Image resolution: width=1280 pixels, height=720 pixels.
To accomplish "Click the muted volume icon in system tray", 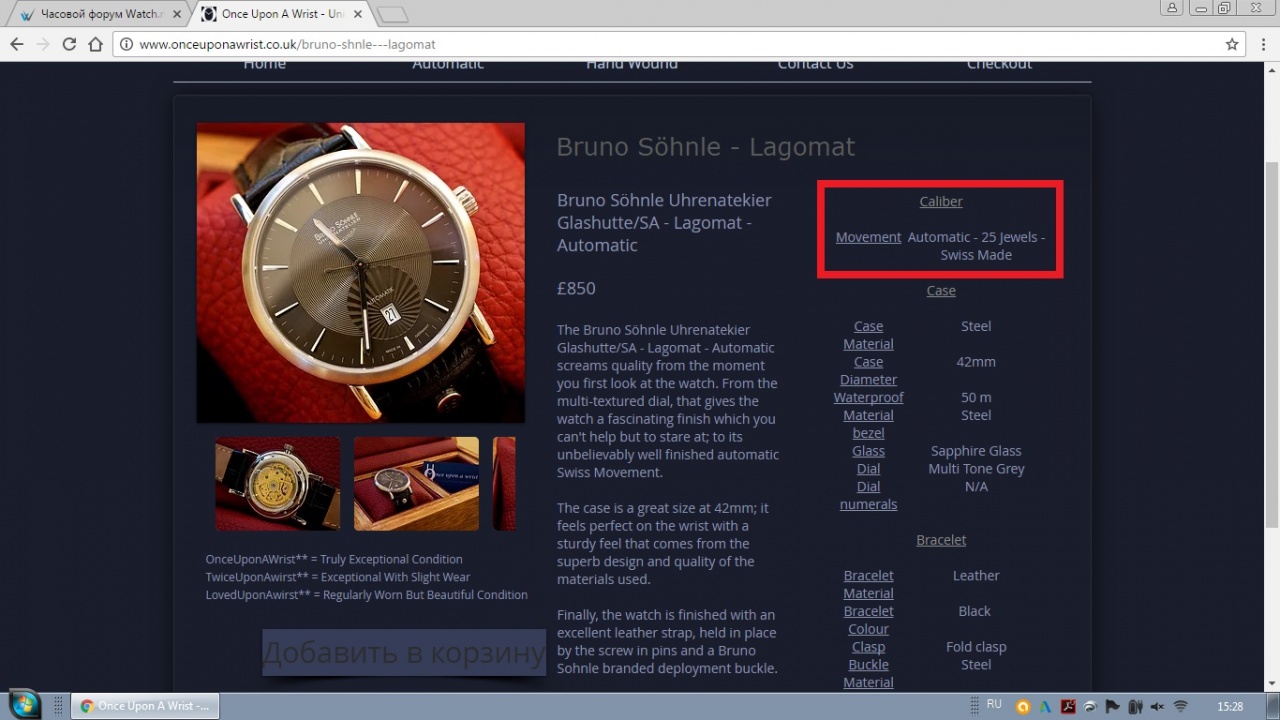I will click(1157, 706).
